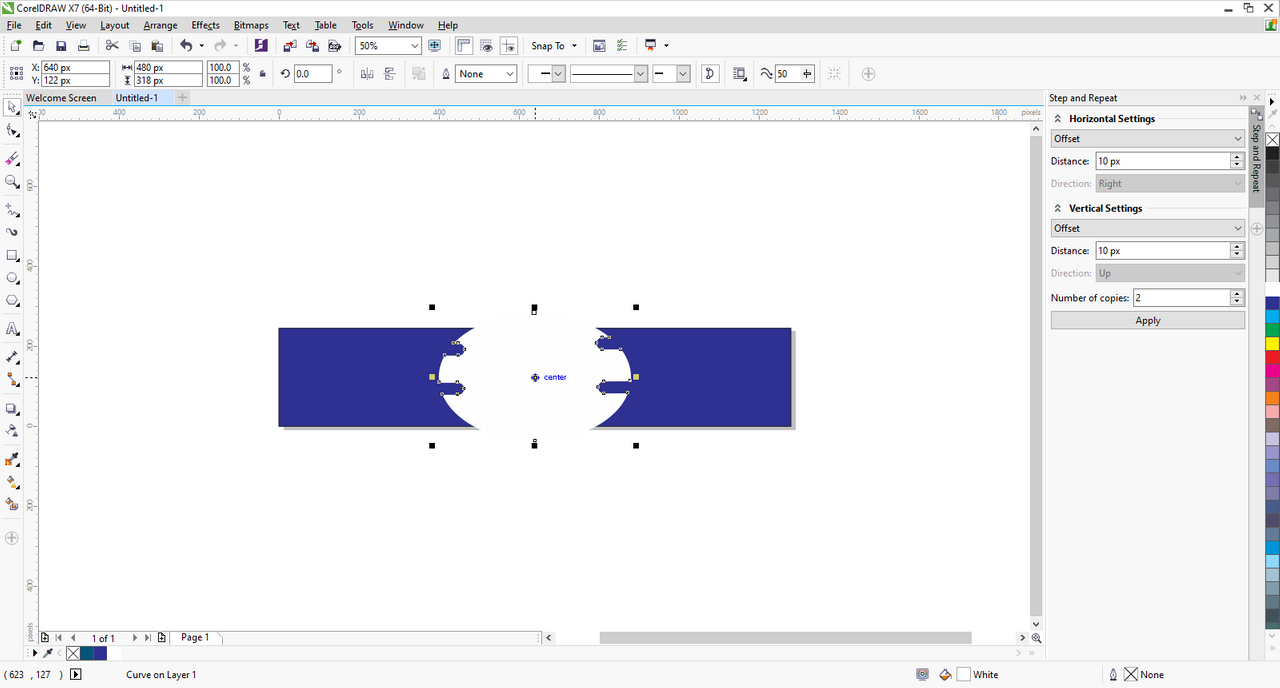Mirror the object horizontally

(366, 74)
